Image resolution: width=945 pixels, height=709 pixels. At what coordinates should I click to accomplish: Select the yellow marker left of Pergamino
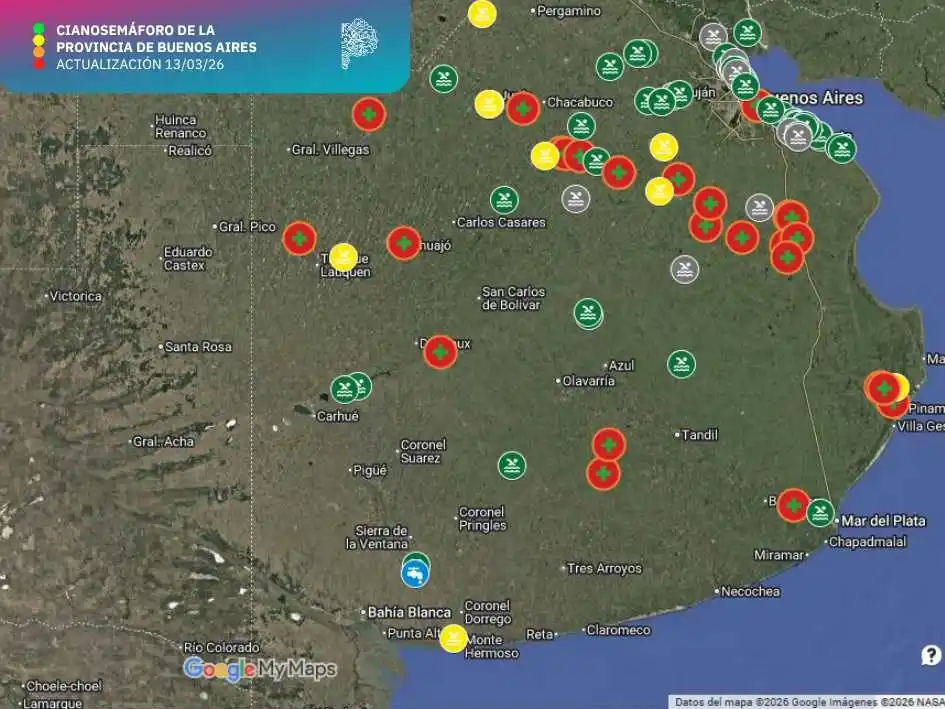[482, 14]
